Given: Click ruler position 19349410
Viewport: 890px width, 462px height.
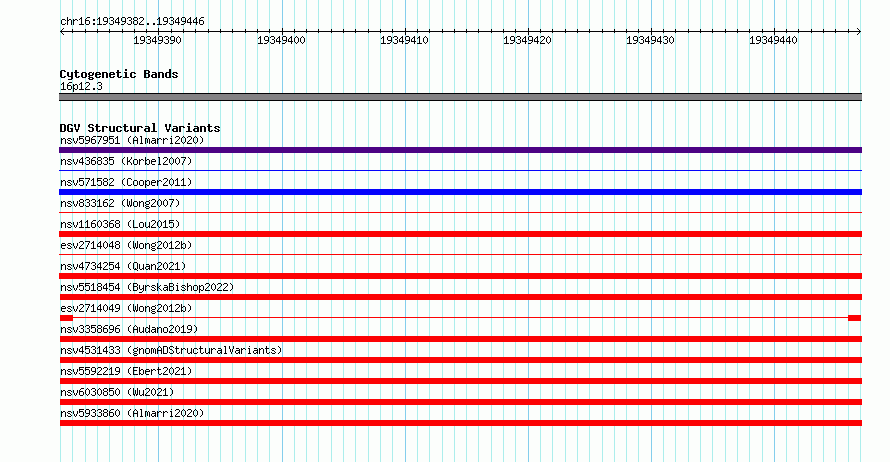Looking at the screenshot, I should [x=404, y=40].
